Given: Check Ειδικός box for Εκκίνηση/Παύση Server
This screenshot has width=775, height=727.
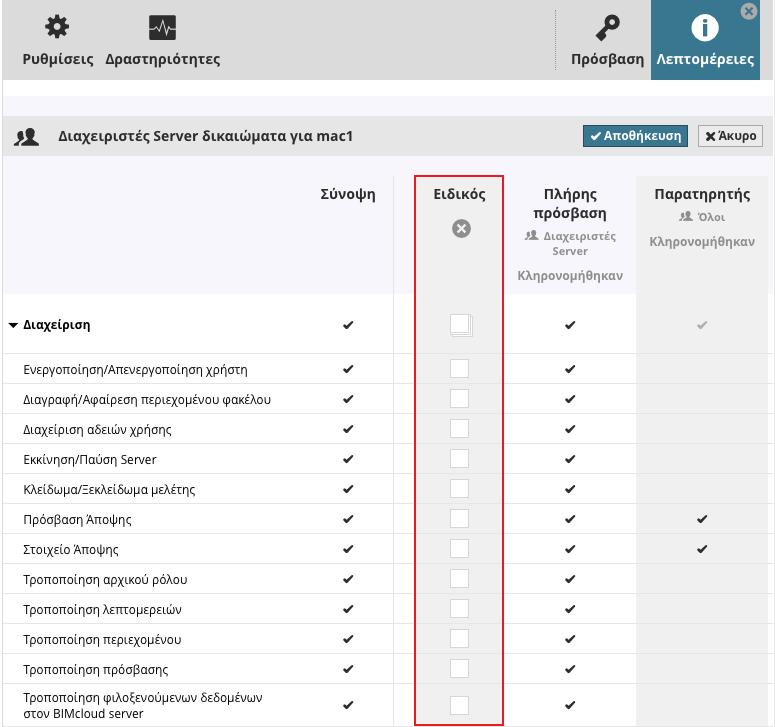Looking at the screenshot, I should 459,459.
